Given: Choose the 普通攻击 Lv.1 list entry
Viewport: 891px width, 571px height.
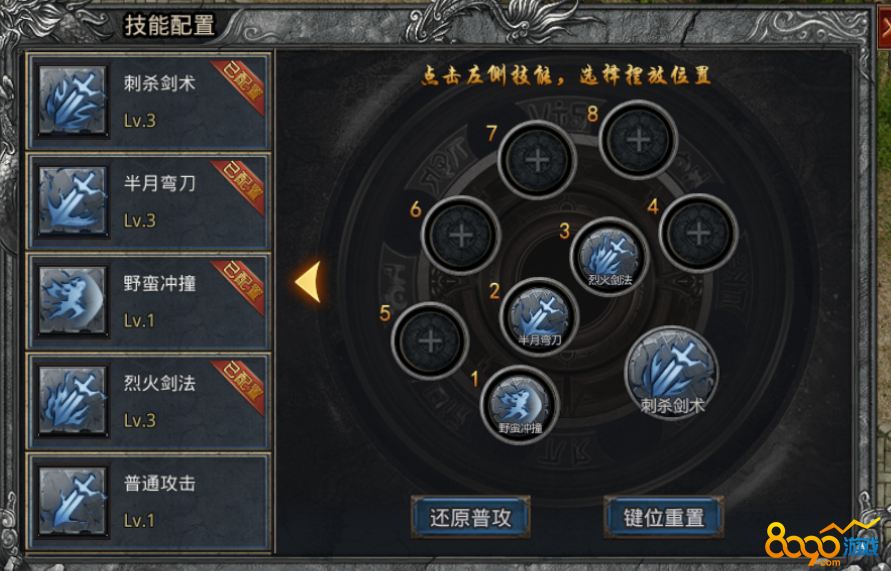Looking at the screenshot, I should (x=148, y=502).
